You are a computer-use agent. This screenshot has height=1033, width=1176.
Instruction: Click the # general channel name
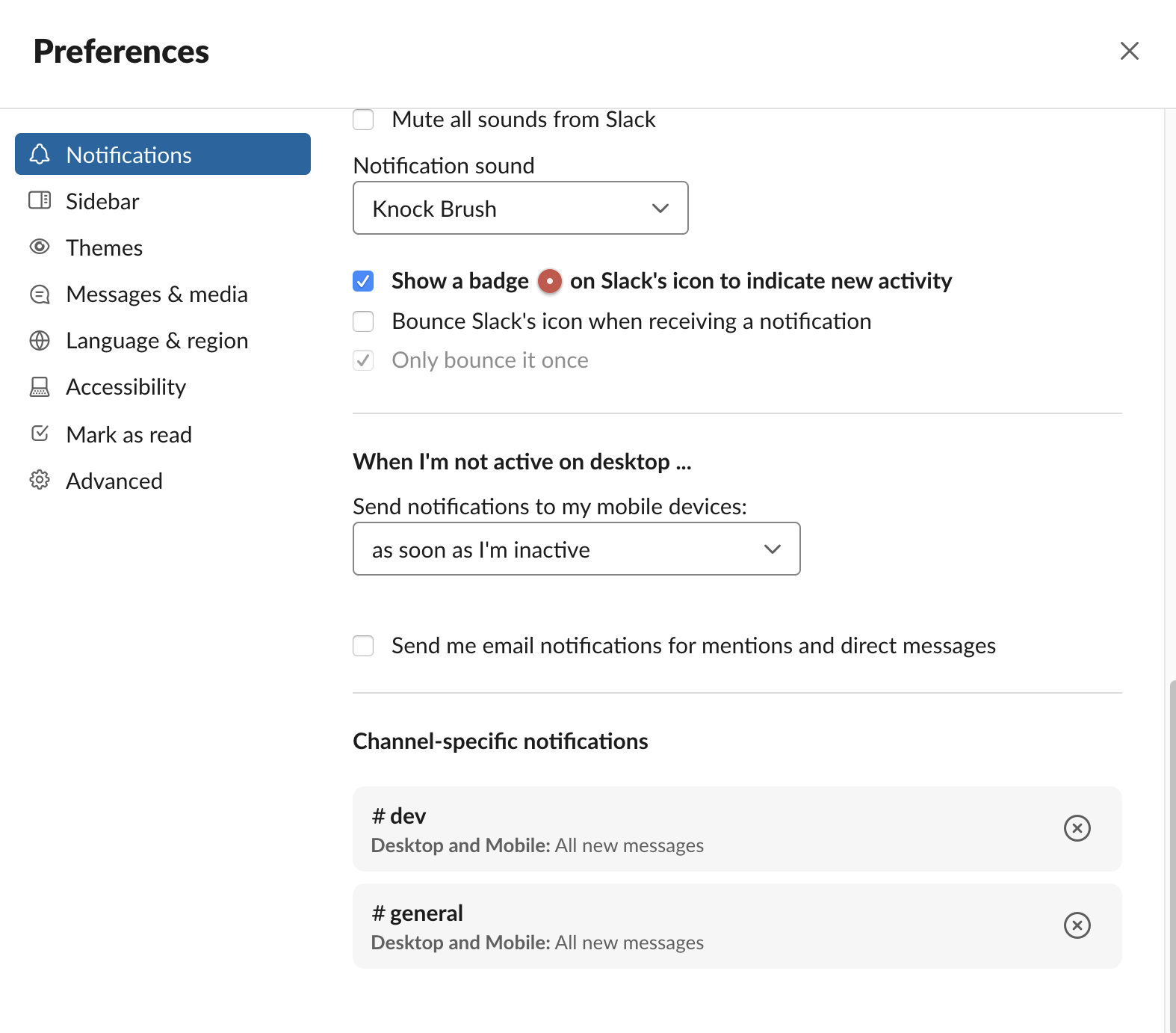[x=418, y=913]
